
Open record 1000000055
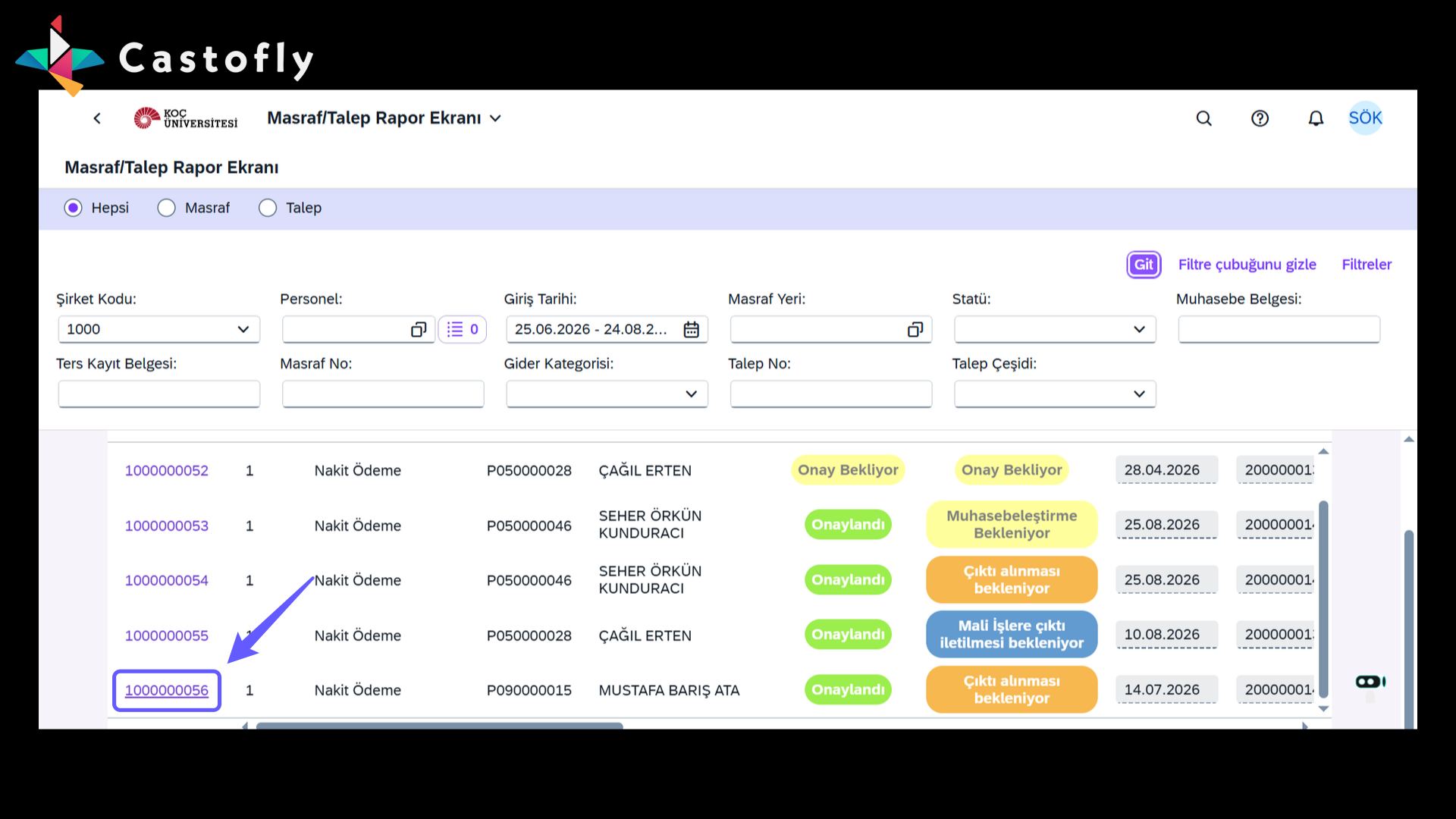point(167,635)
